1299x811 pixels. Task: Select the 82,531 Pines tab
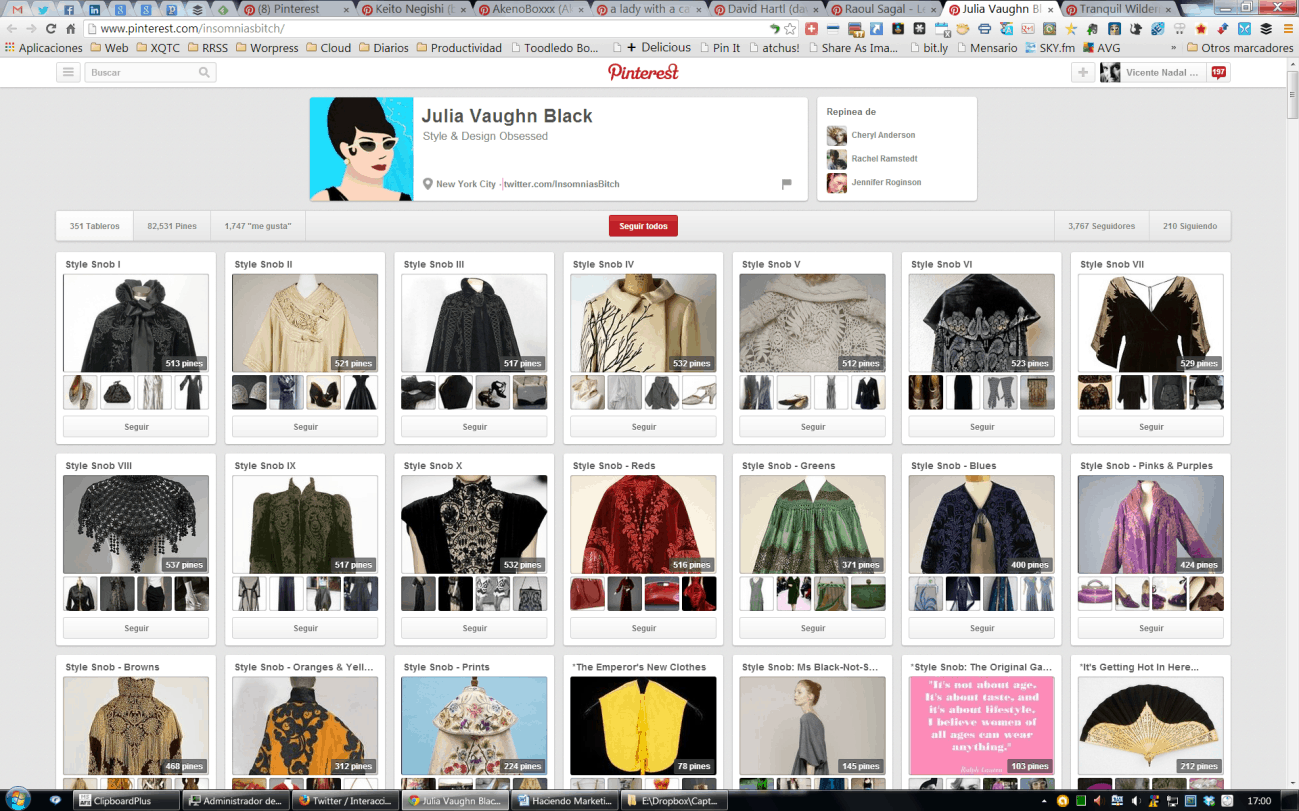(171, 226)
